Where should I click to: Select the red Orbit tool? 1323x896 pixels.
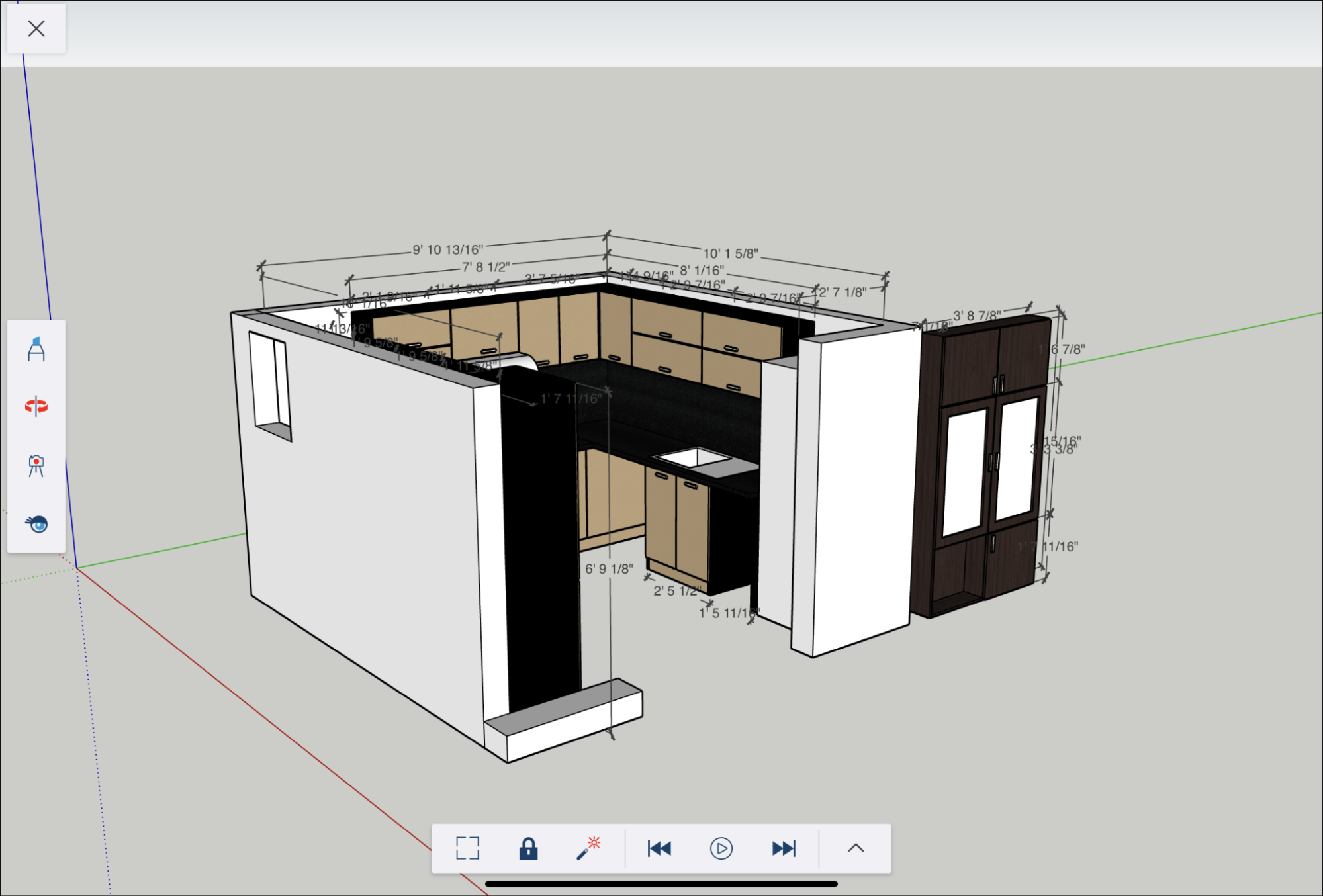[36, 406]
